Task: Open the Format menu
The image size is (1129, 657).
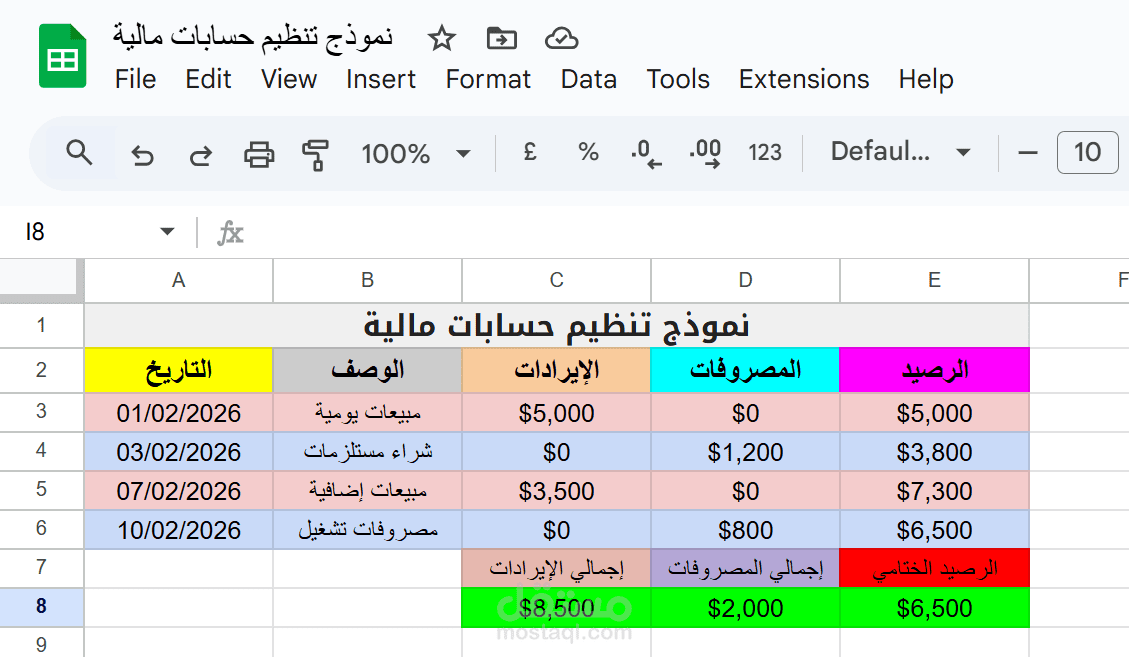Action: [x=488, y=79]
